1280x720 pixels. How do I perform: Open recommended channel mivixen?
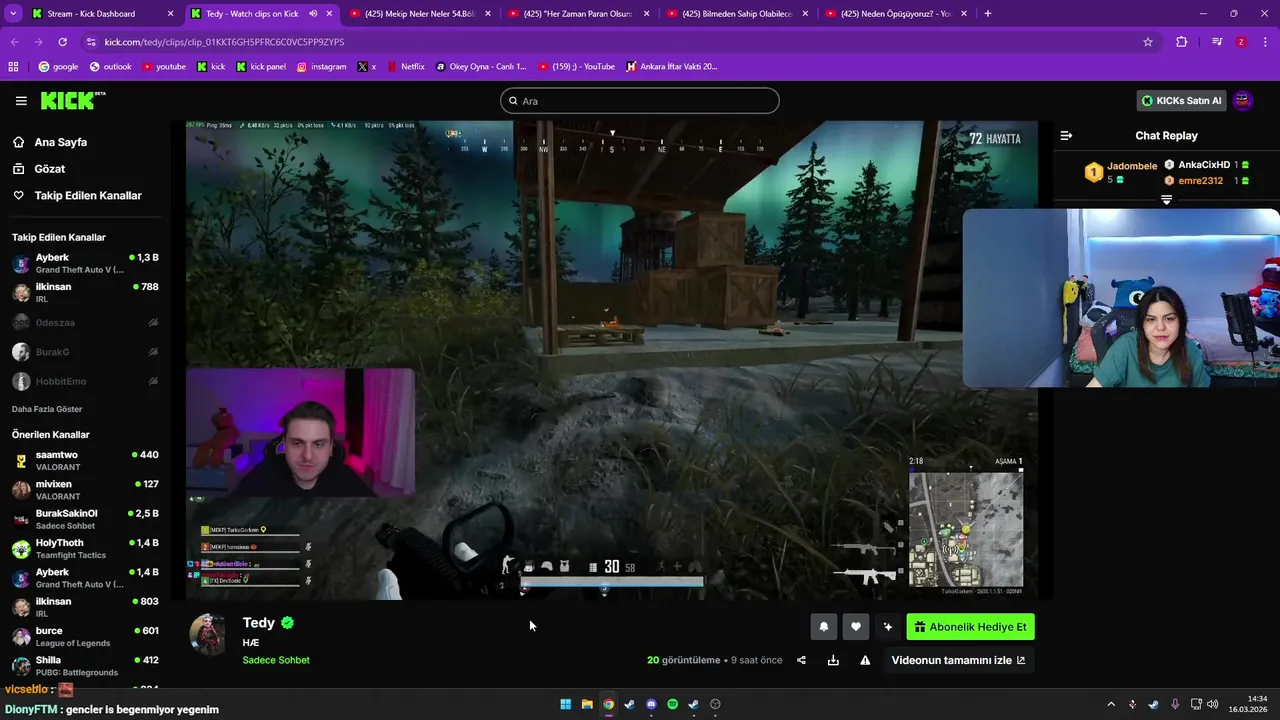click(x=85, y=490)
